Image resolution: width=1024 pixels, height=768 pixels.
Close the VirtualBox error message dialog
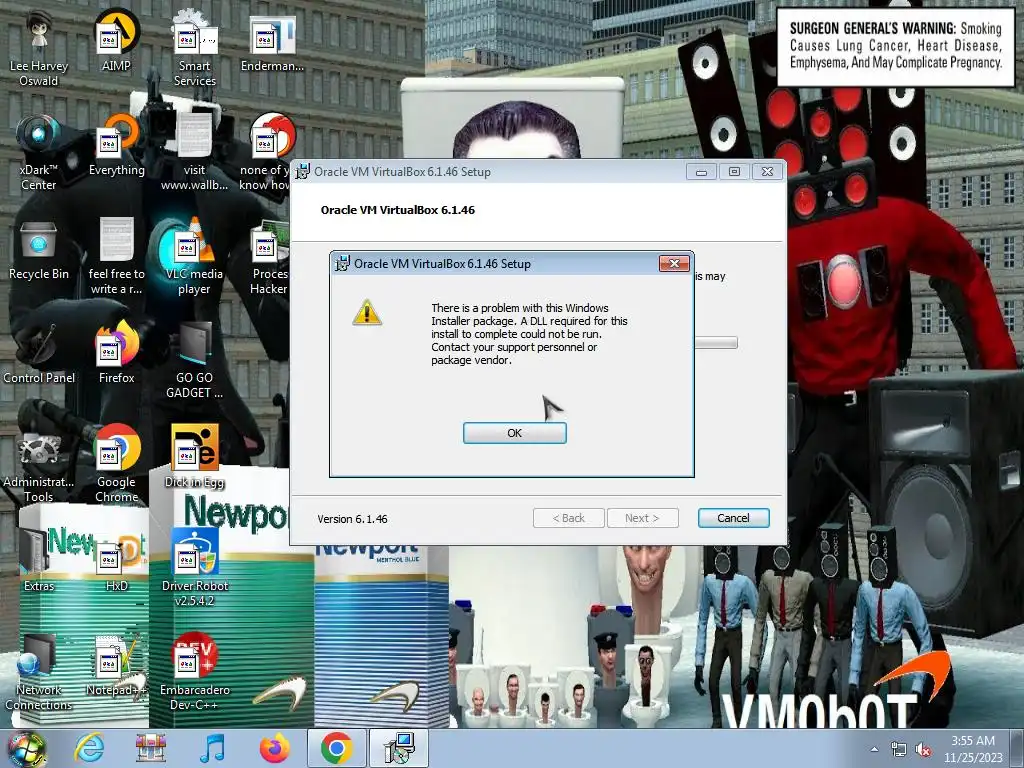point(674,263)
